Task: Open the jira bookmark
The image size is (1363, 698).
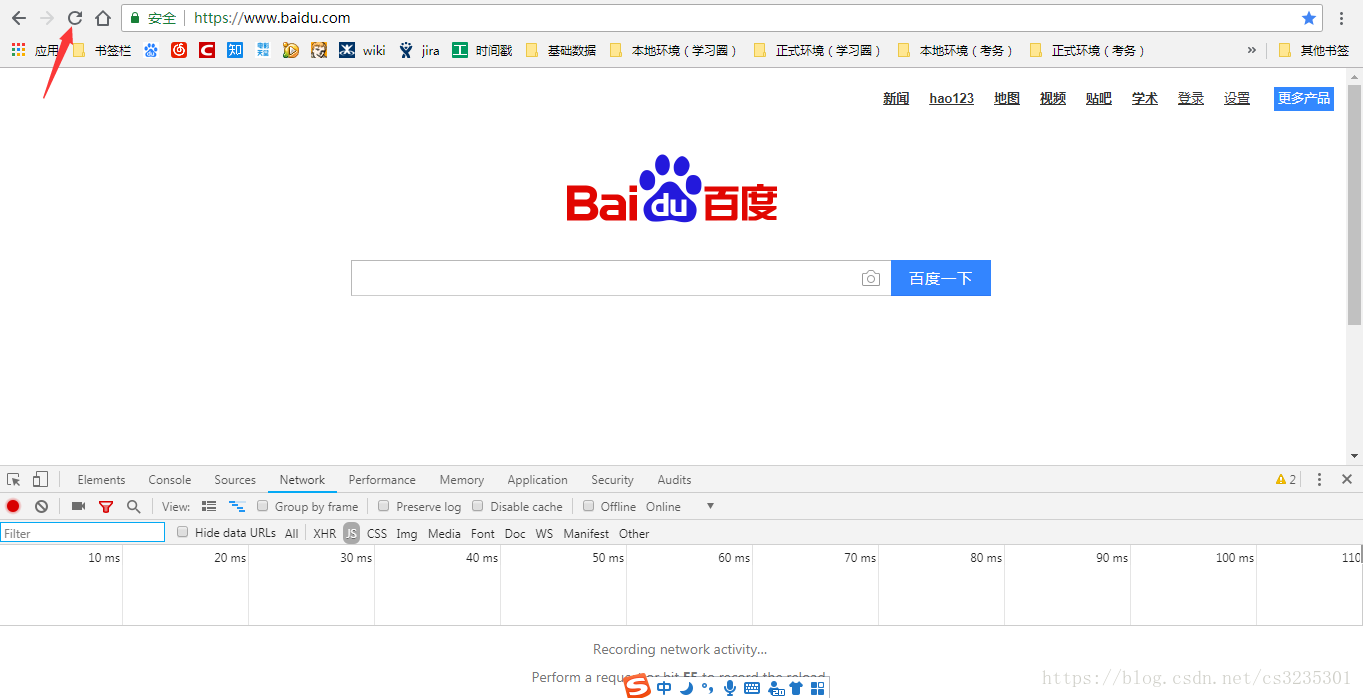Action: click(419, 50)
